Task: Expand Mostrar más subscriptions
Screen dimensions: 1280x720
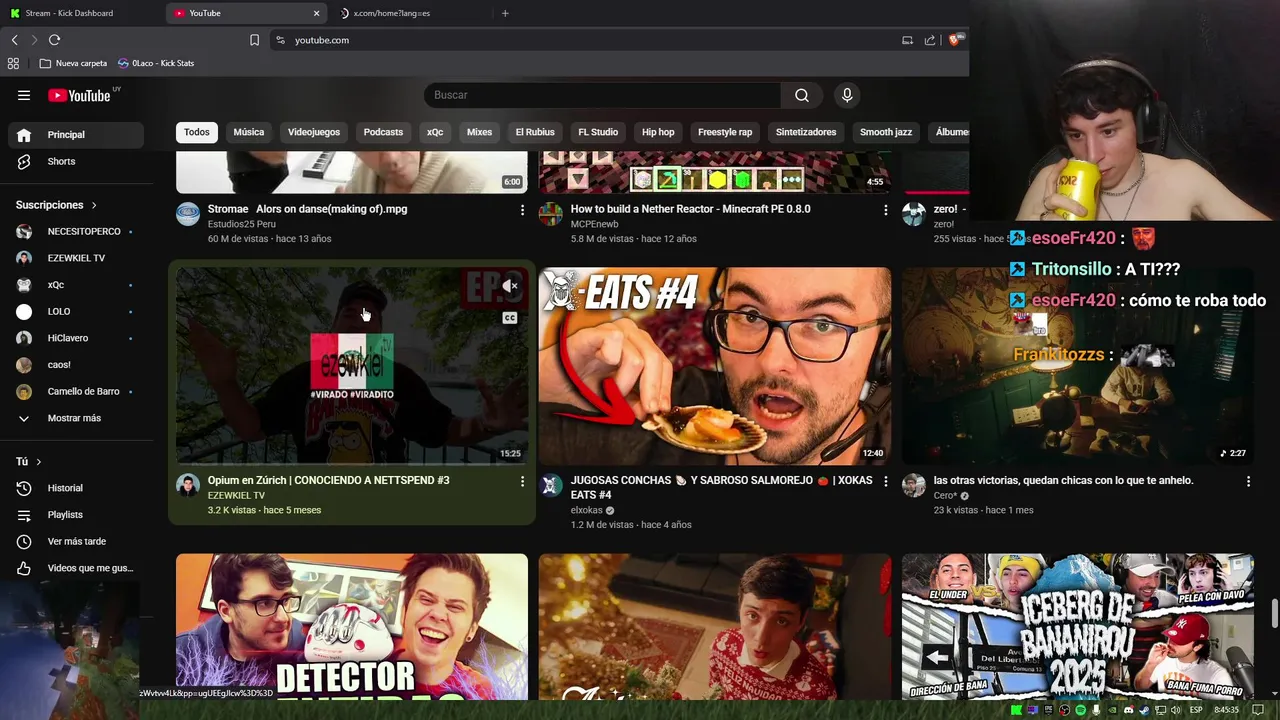Action: [76, 418]
